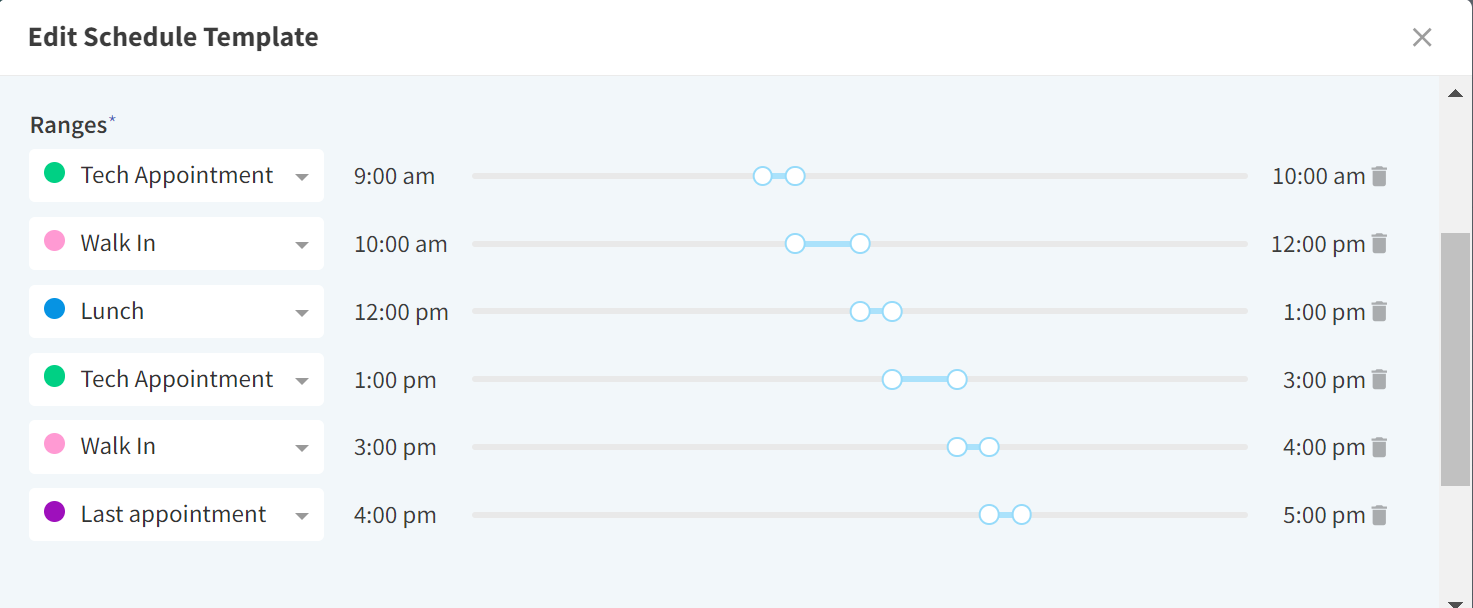Click the start handle of the Lunch slider
Screen dimensions: 1473x608
click(x=860, y=311)
